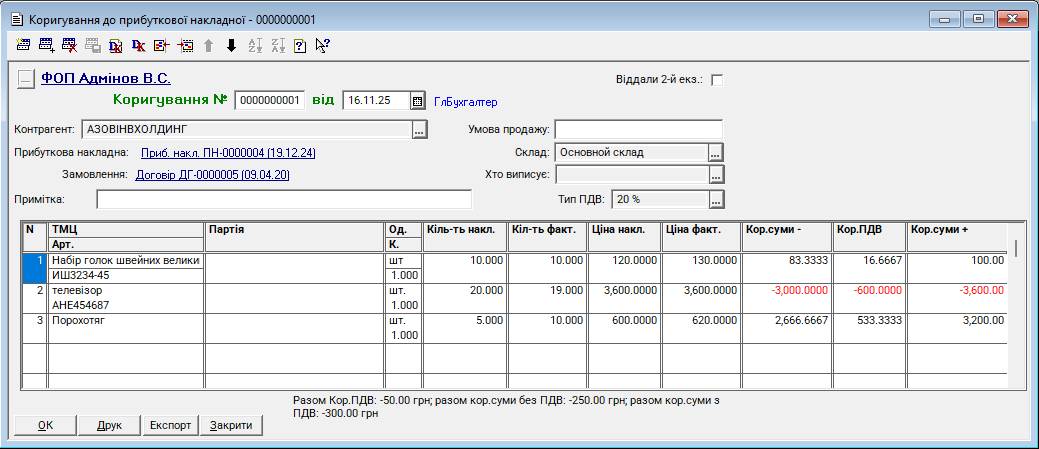The image size is (1039, 449).
Task: Open the Хто виписує selection ellipsis button
Action: tap(715, 175)
